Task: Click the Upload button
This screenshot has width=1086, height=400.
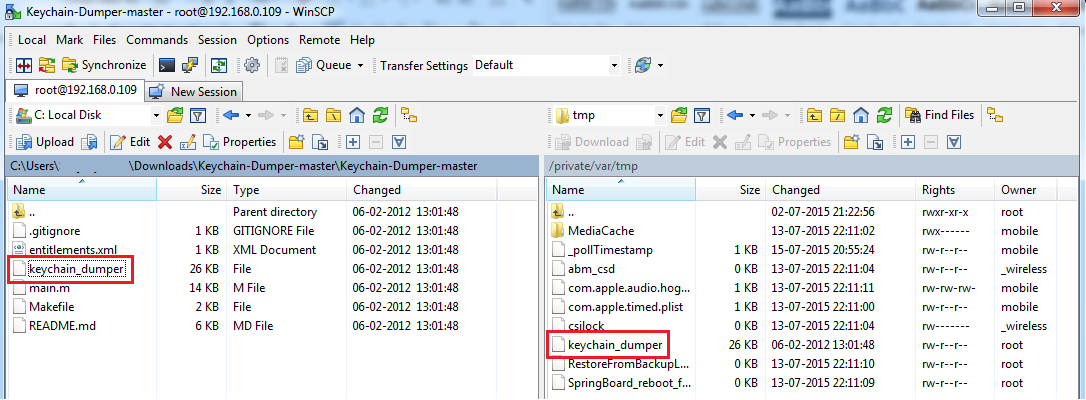Action: click(44, 142)
